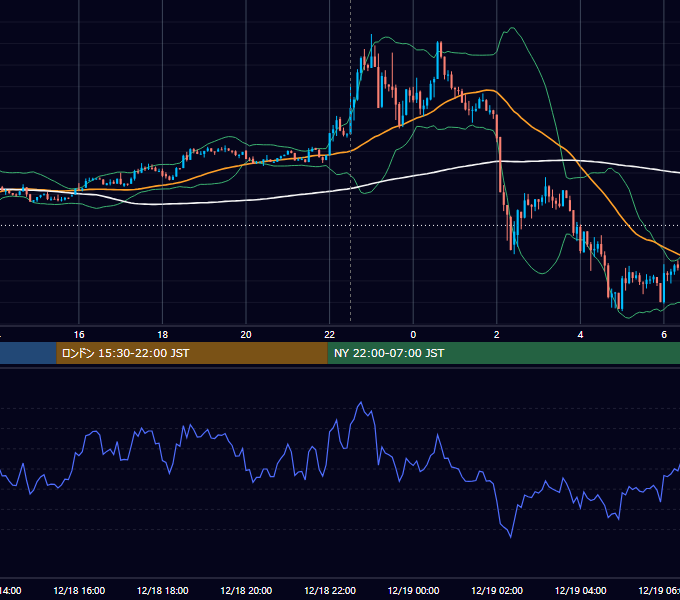Click the 12/18 16:00 time label
The height and width of the screenshot is (600, 680).
pyautogui.click(x=79, y=590)
